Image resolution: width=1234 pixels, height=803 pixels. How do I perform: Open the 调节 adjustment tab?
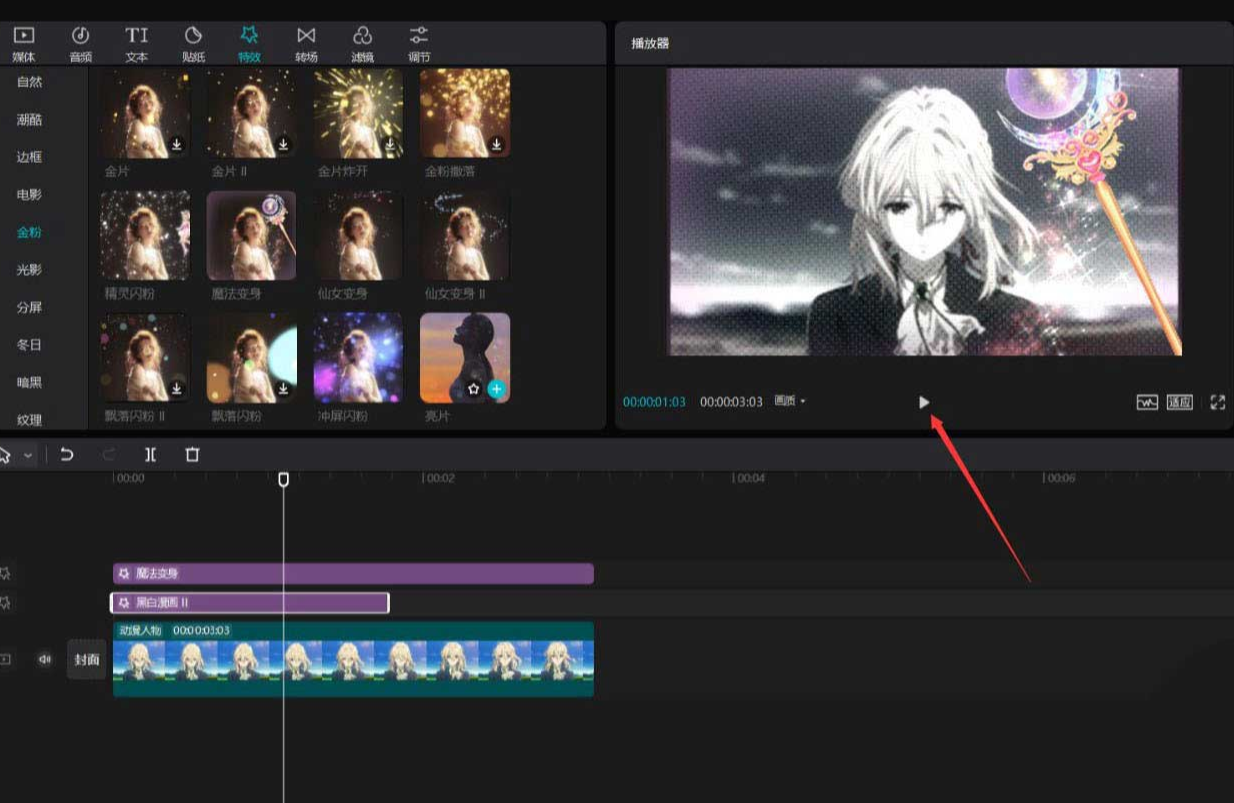pyautogui.click(x=419, y=44)
